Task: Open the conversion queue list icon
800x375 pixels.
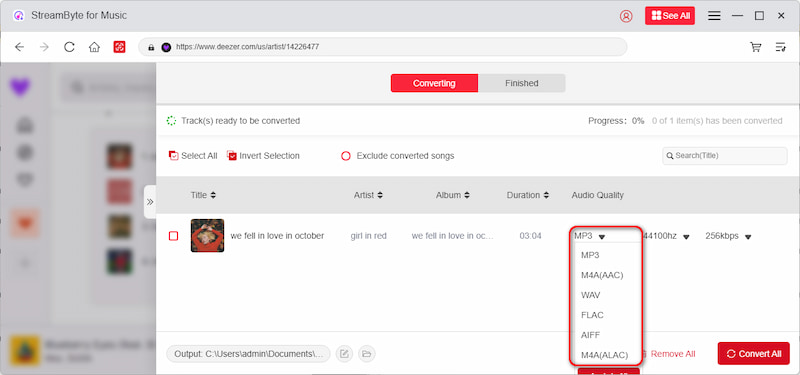Action: [x=781, y=47]
